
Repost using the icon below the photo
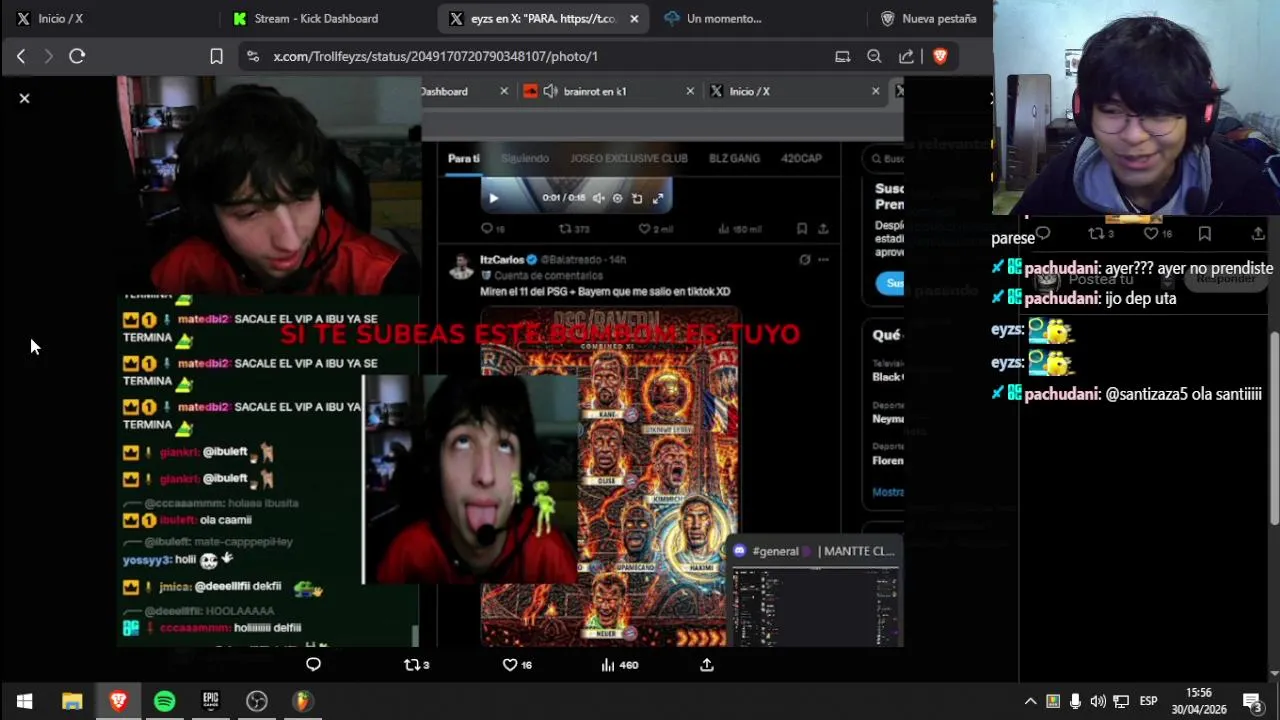[x=416, y=665]
